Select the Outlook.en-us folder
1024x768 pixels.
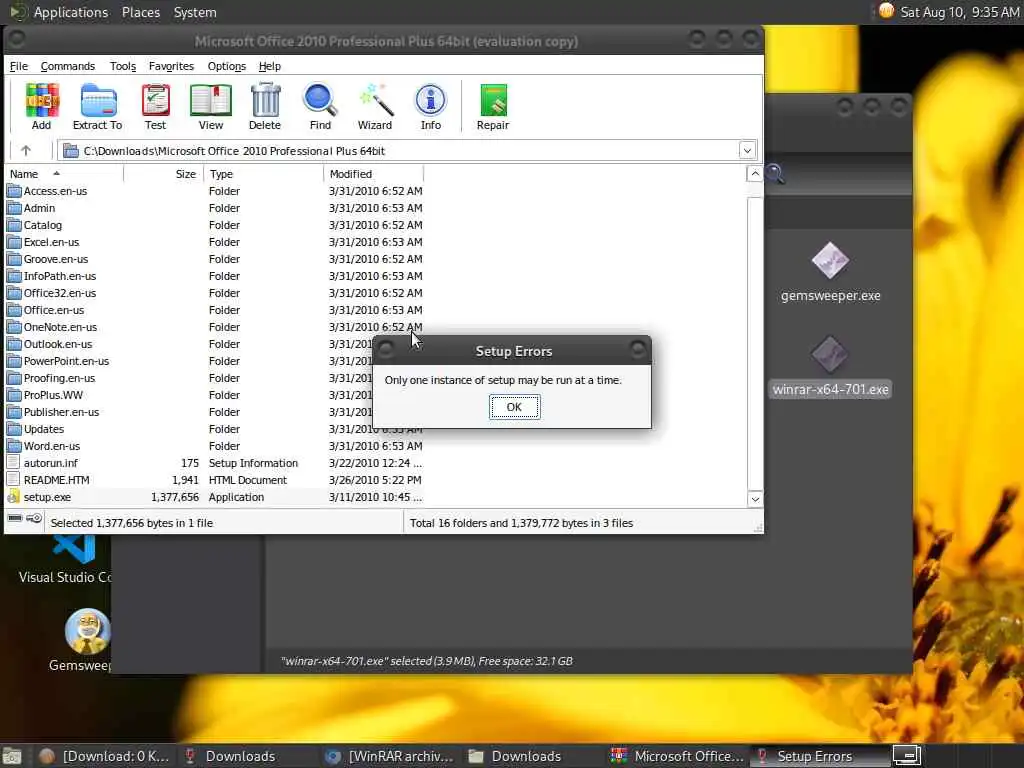click(x=57, y=344)
